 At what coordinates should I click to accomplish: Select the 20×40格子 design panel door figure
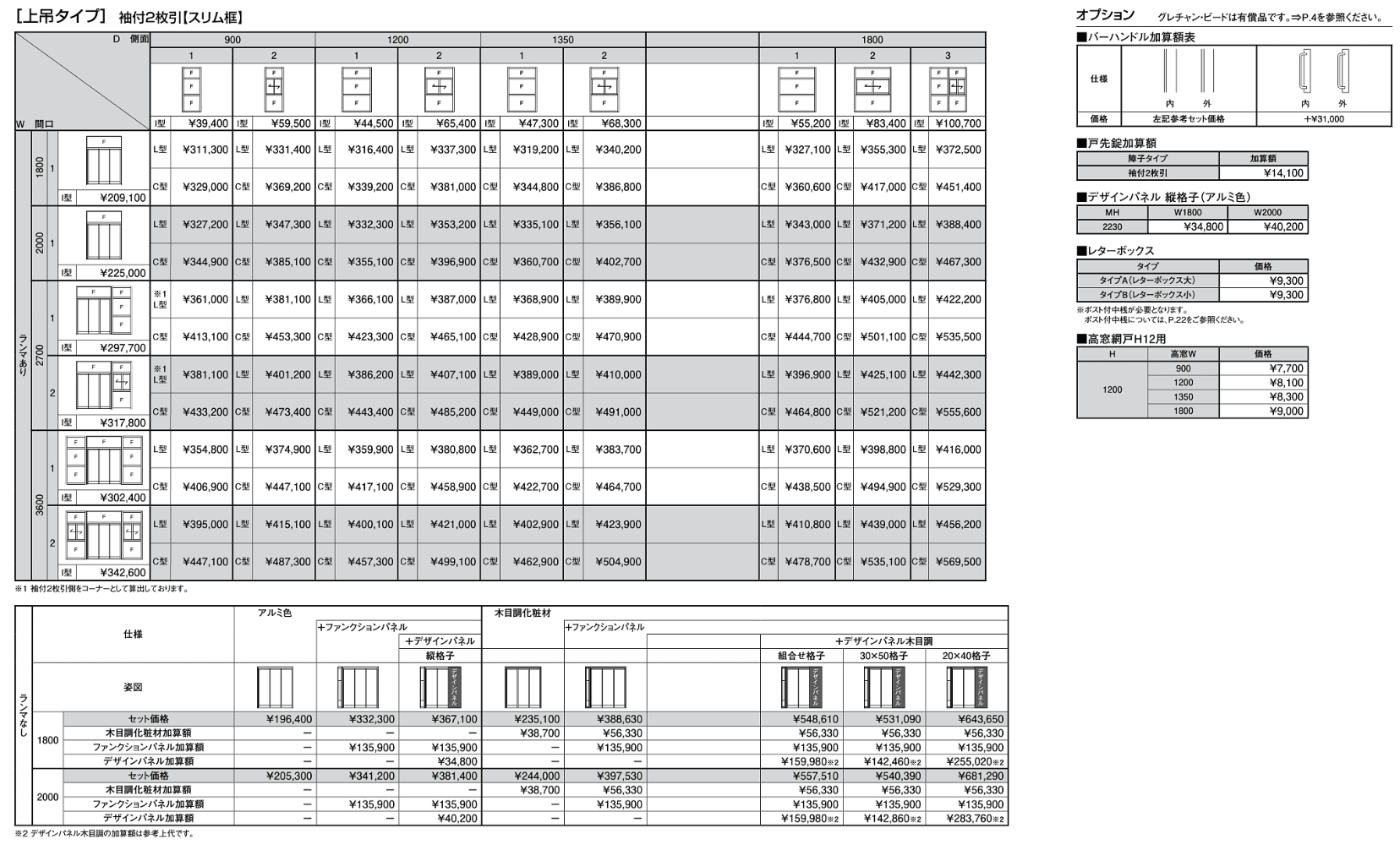tap(967, 688)
